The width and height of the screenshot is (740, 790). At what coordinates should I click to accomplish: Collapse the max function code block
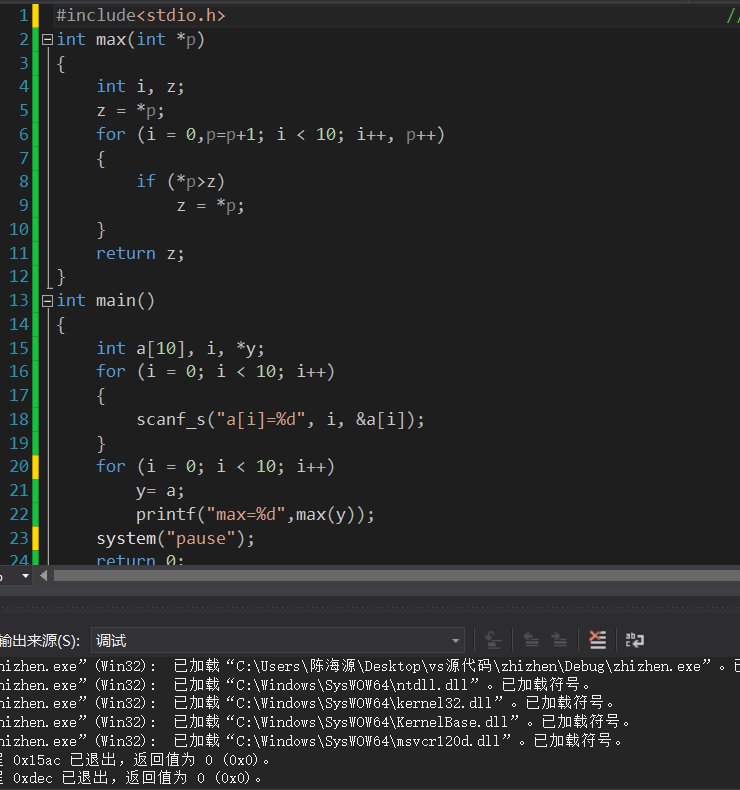coord(47,40)
